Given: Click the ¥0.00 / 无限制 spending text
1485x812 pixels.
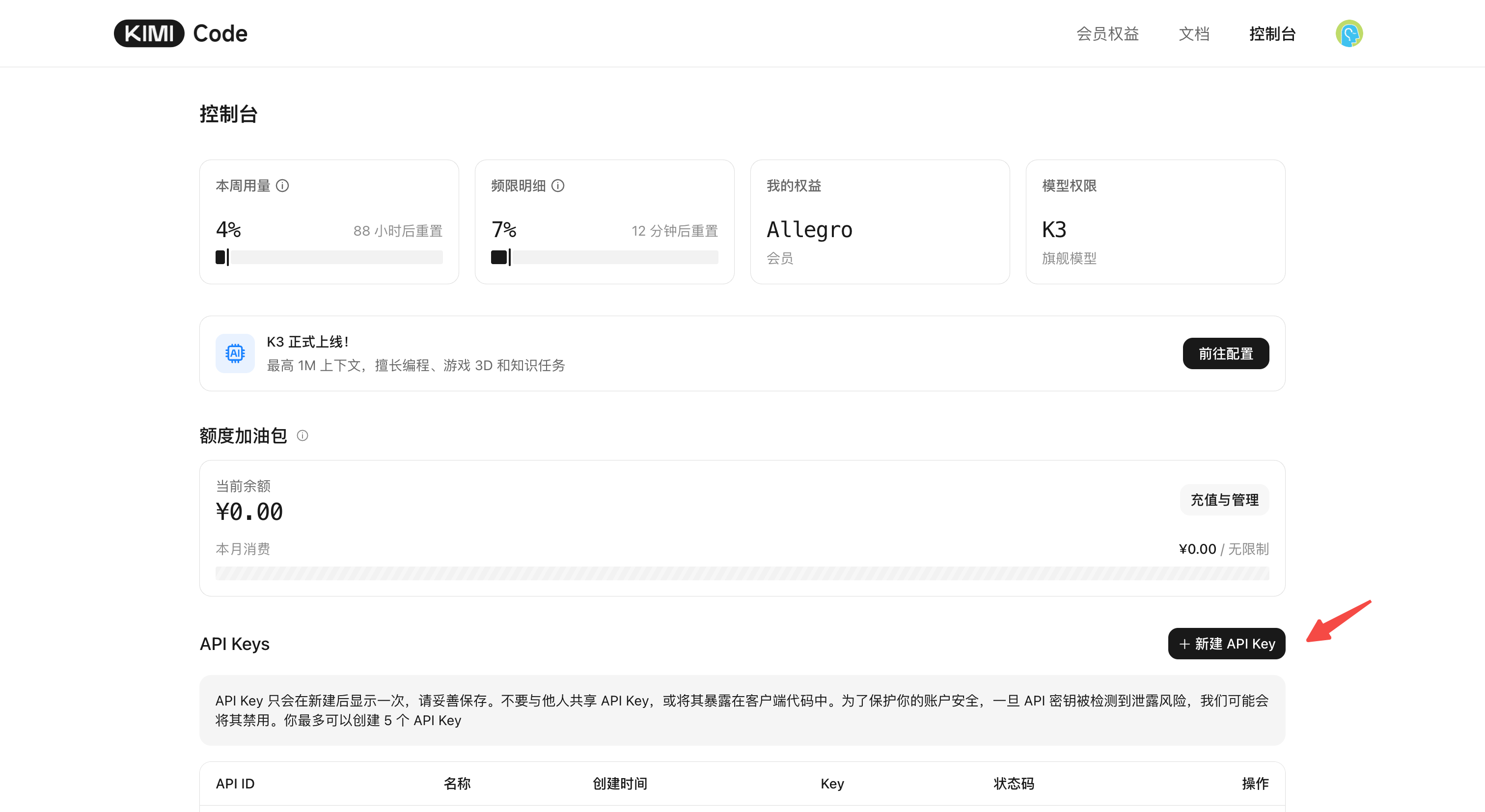Looking at the screenshot, I should coord(1223,549).
